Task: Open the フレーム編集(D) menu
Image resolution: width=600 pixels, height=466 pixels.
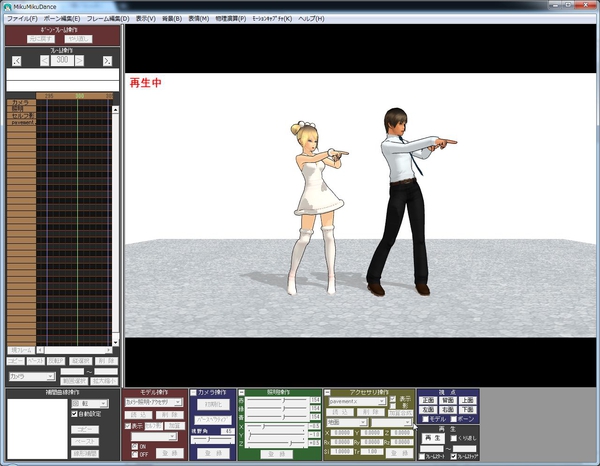Action: point(108,19)
